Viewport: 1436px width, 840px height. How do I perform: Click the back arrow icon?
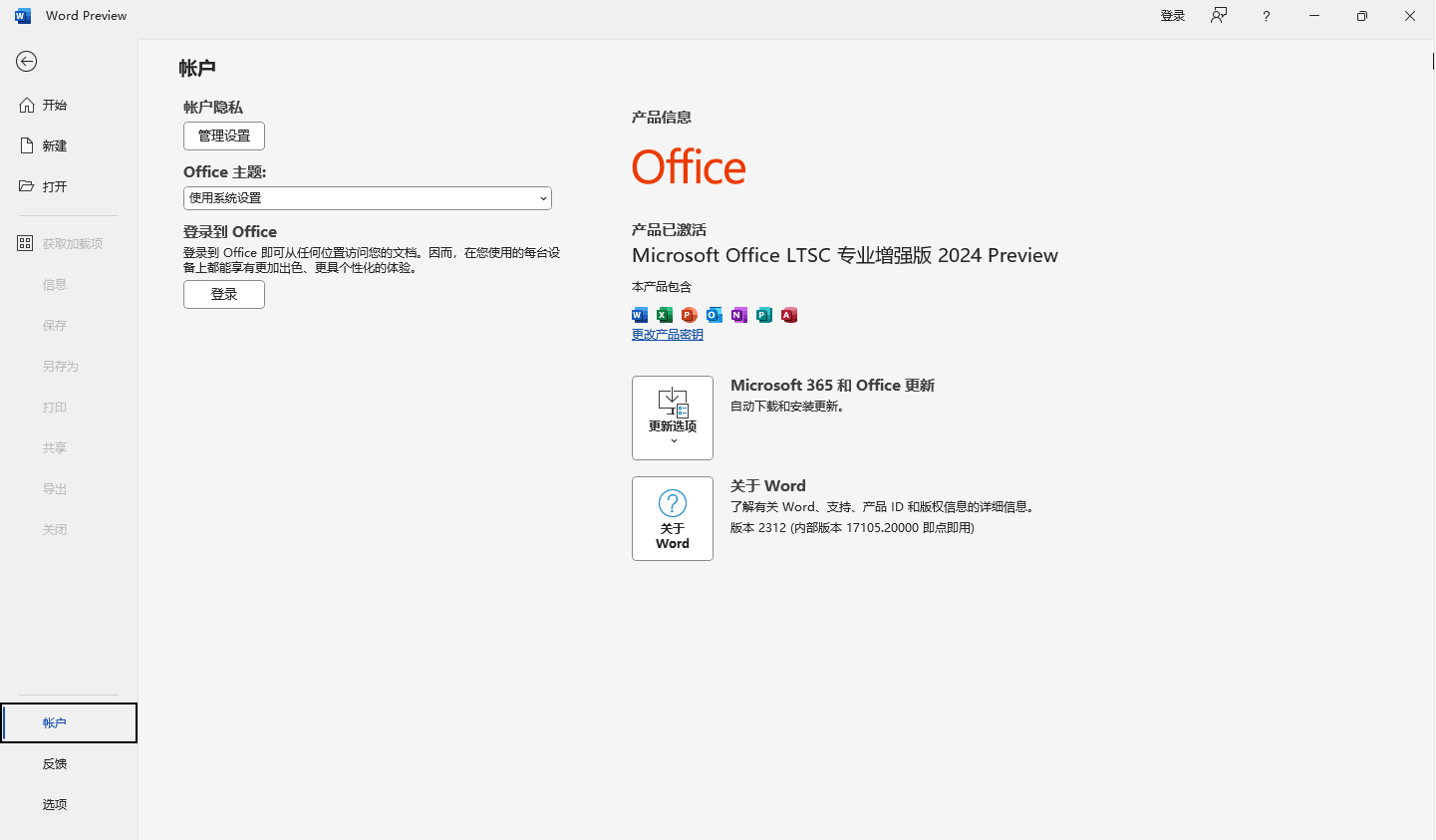[27, 62]
